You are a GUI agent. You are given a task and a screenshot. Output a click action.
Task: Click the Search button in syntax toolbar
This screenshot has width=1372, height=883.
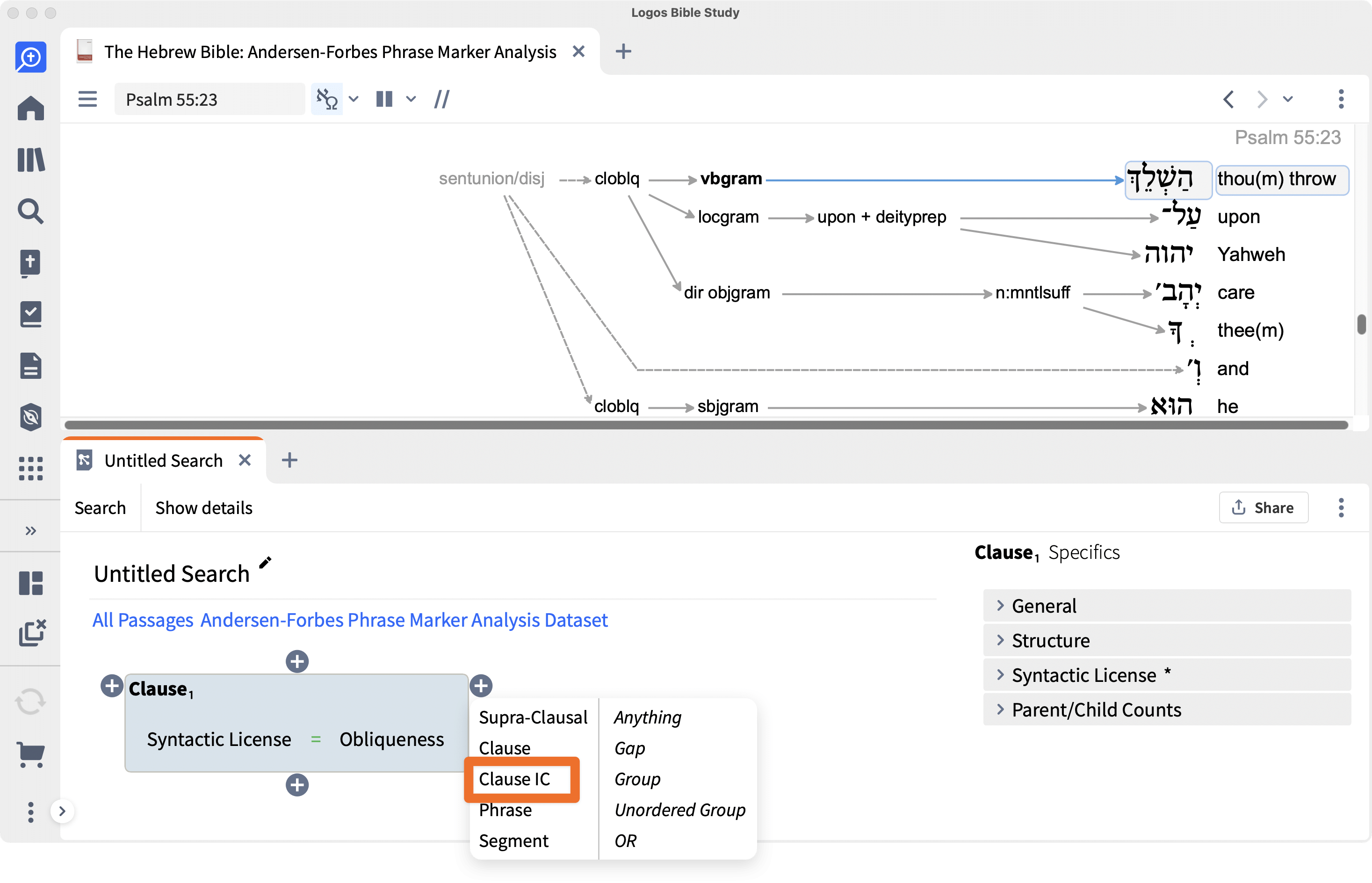click(x=100, y=508)
